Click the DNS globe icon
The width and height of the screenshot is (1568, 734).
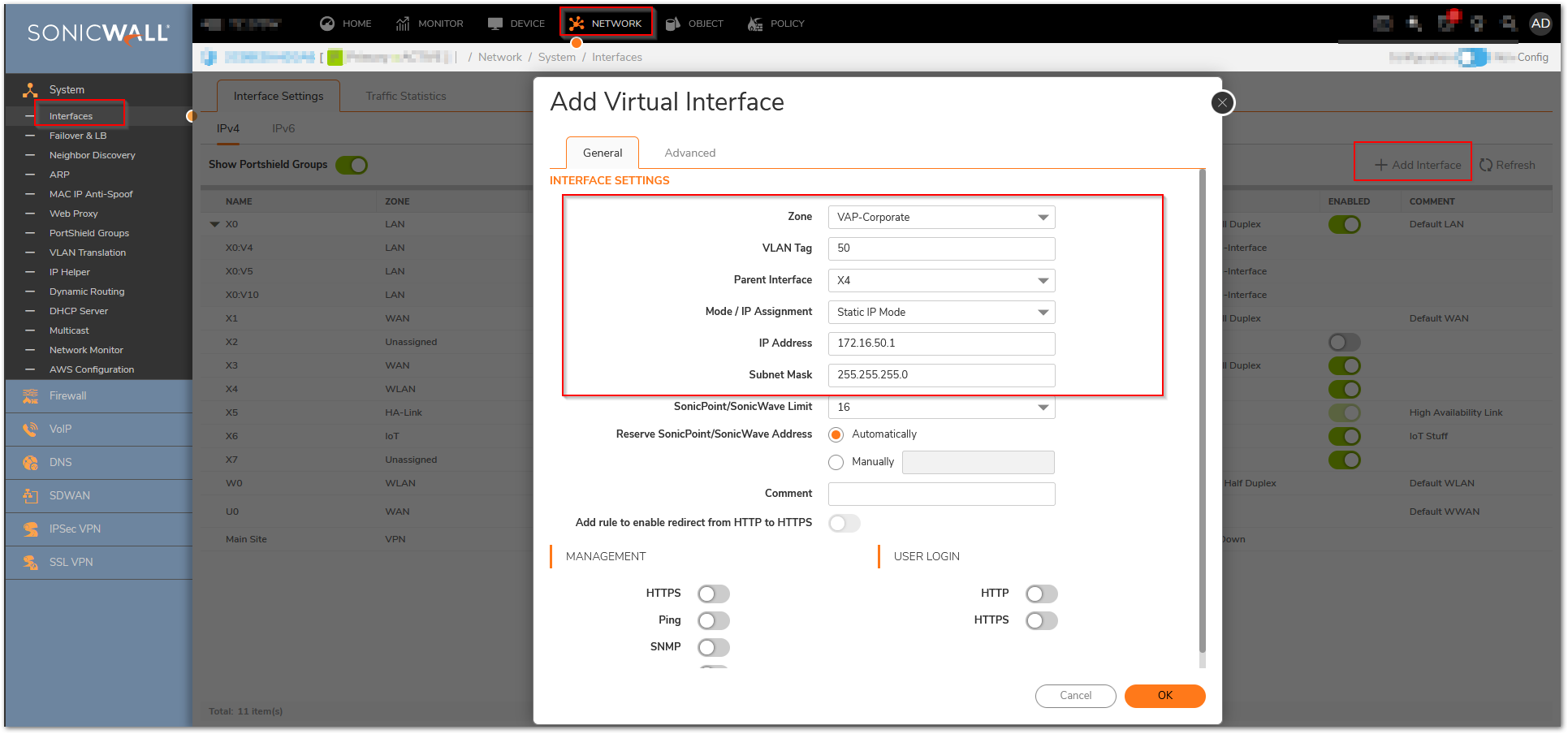30,463
